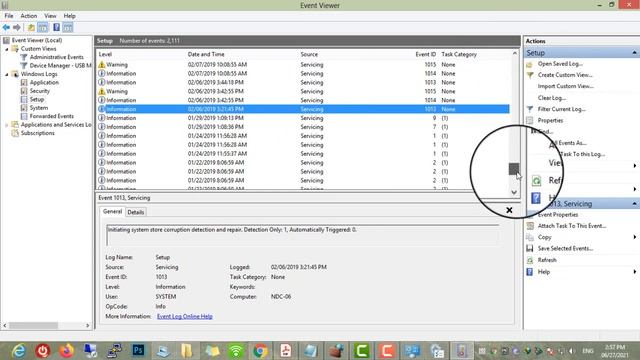The height and width of the screenshot is (360, 640).
Task: Expand the Help submenu arrow under Setup actions
Action: pos(635,189)
